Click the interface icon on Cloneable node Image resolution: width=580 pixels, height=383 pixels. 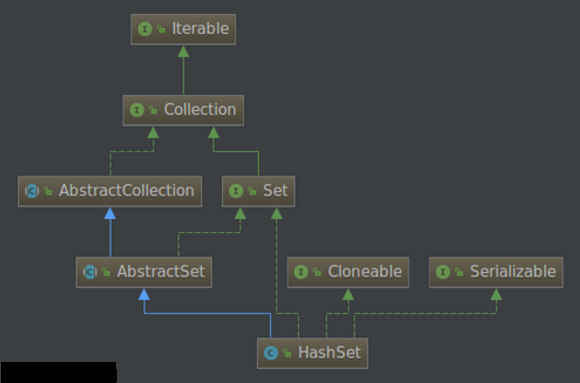tap(301, 272)
